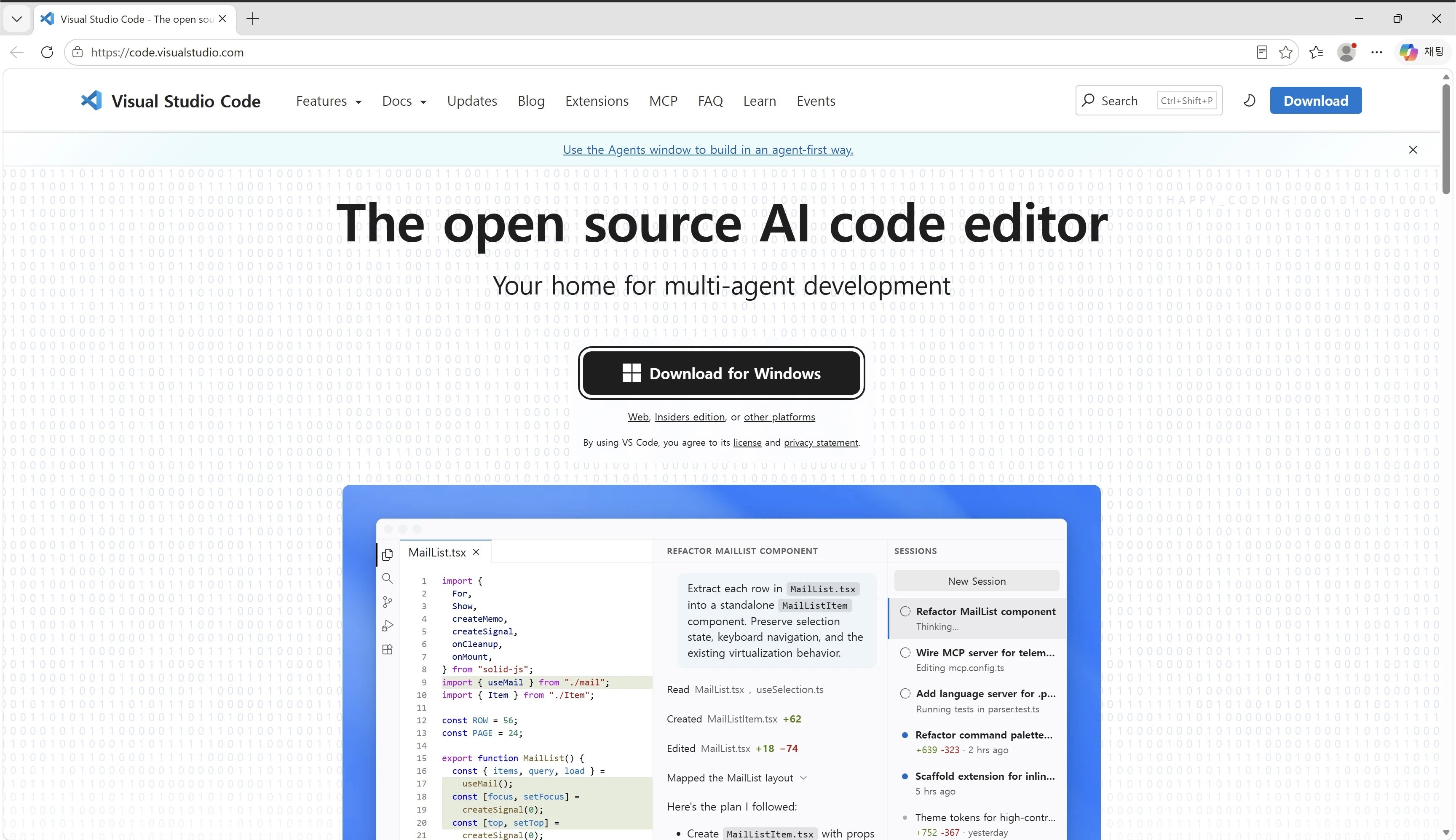This screenshot has width=1456, height=840.
Task: Click the Edited MailList.tsx +18 -74 entry
Action: (732, 748)
